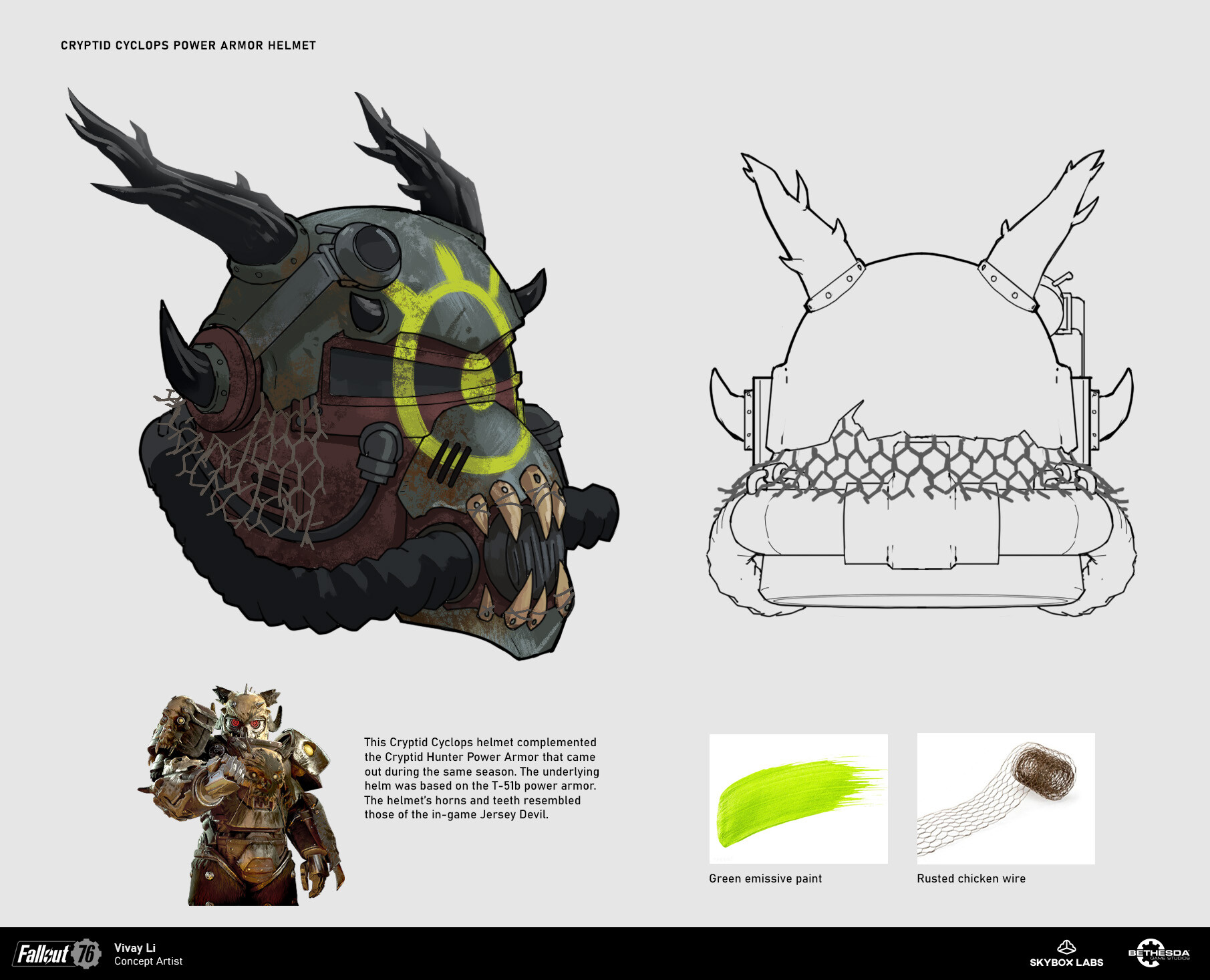
Task: Open the rusted chicken wire reference photo
Action: point(1006,798)
